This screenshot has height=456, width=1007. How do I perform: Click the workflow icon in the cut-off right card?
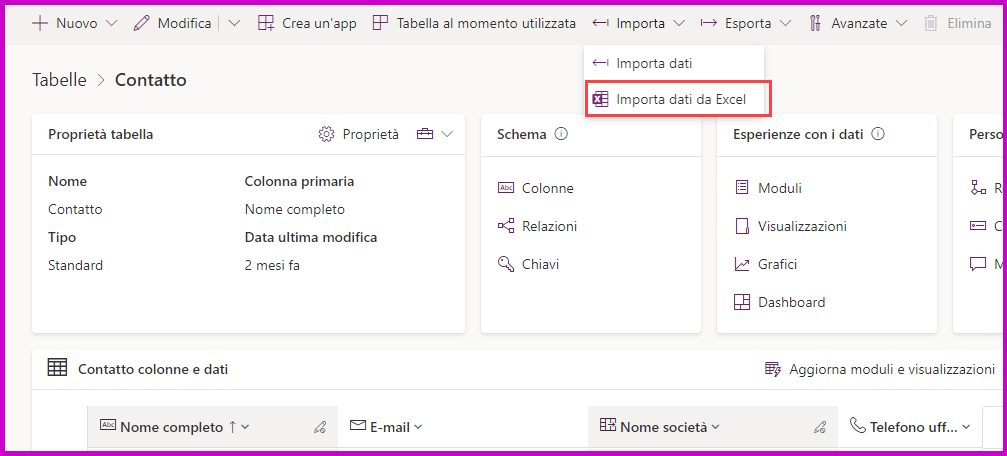(x=978, y=188)
